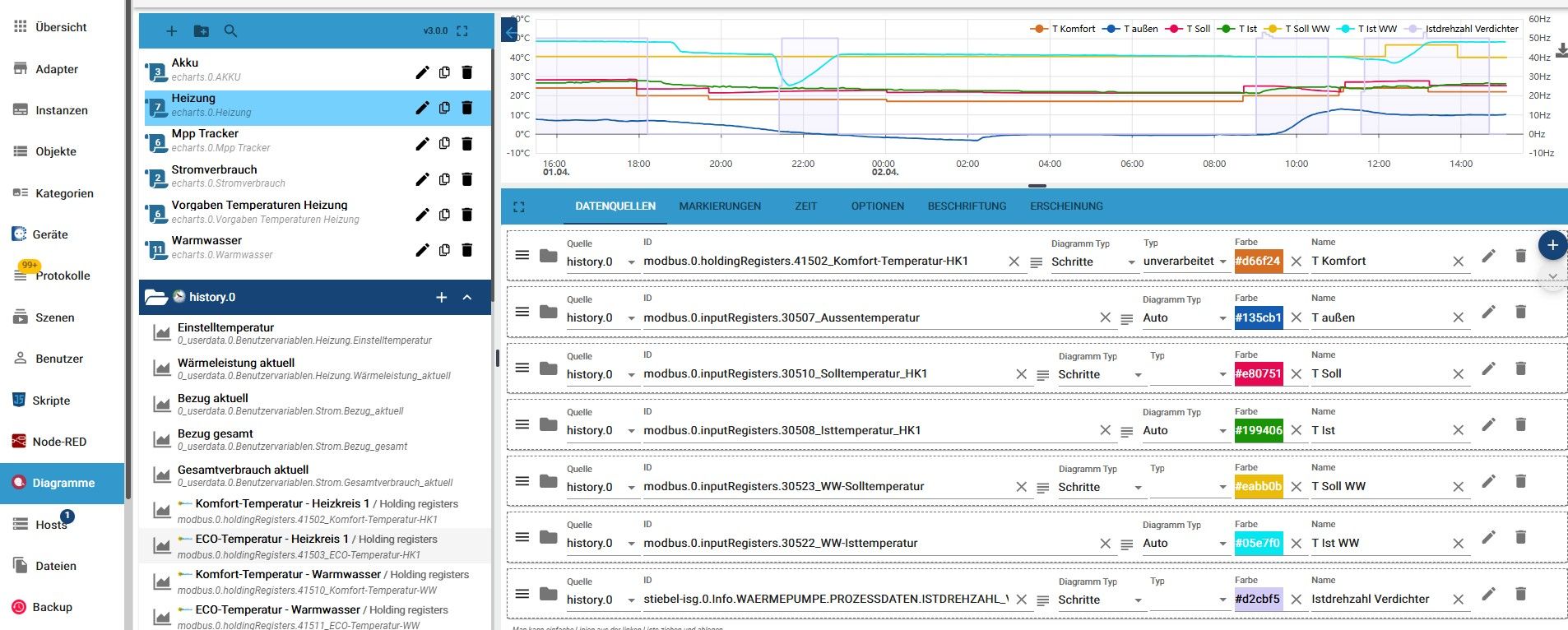Collapse the history.0 section

[x=467, y=298]
